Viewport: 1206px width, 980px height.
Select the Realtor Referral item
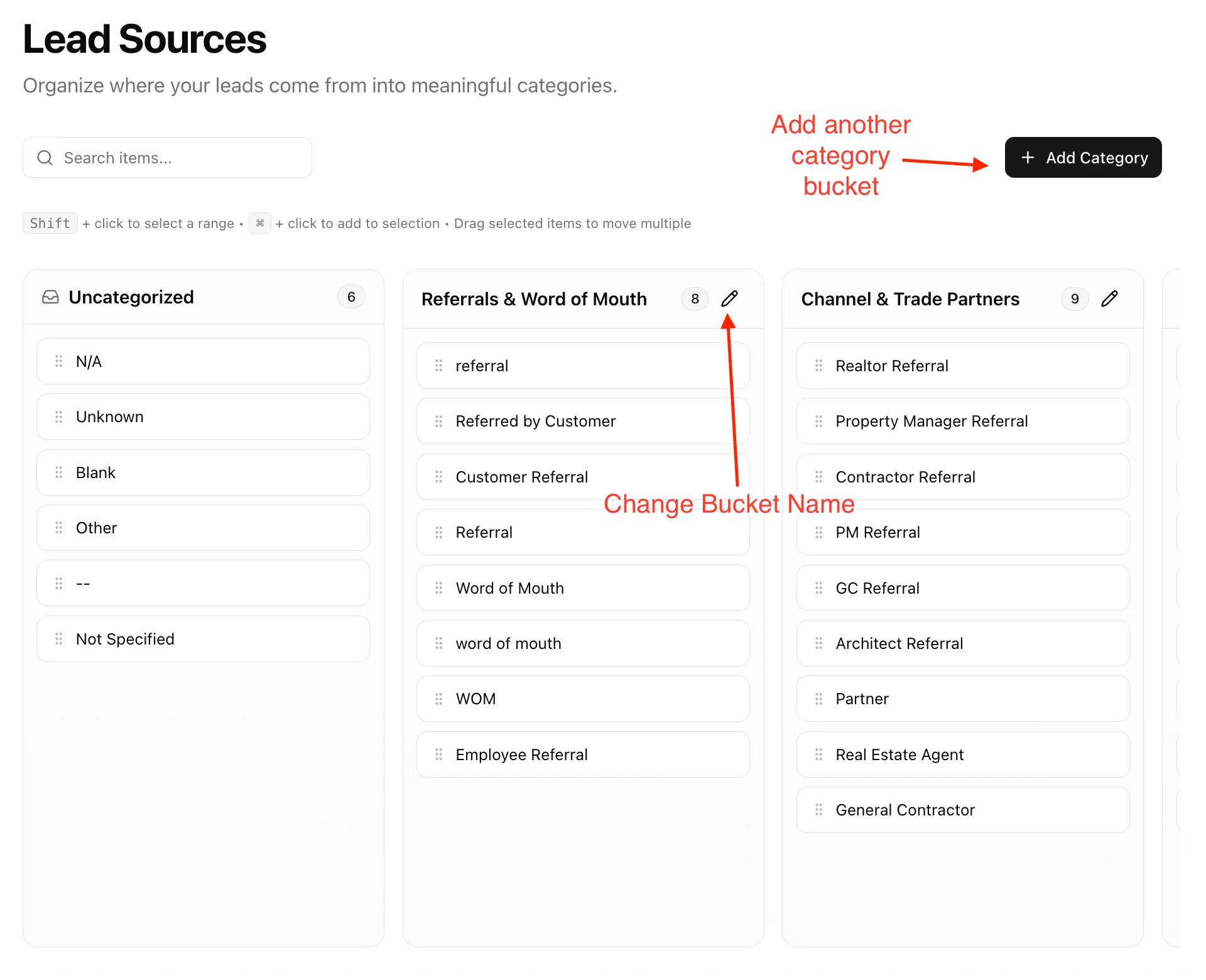pyautogui.click(x=963, y=366)
